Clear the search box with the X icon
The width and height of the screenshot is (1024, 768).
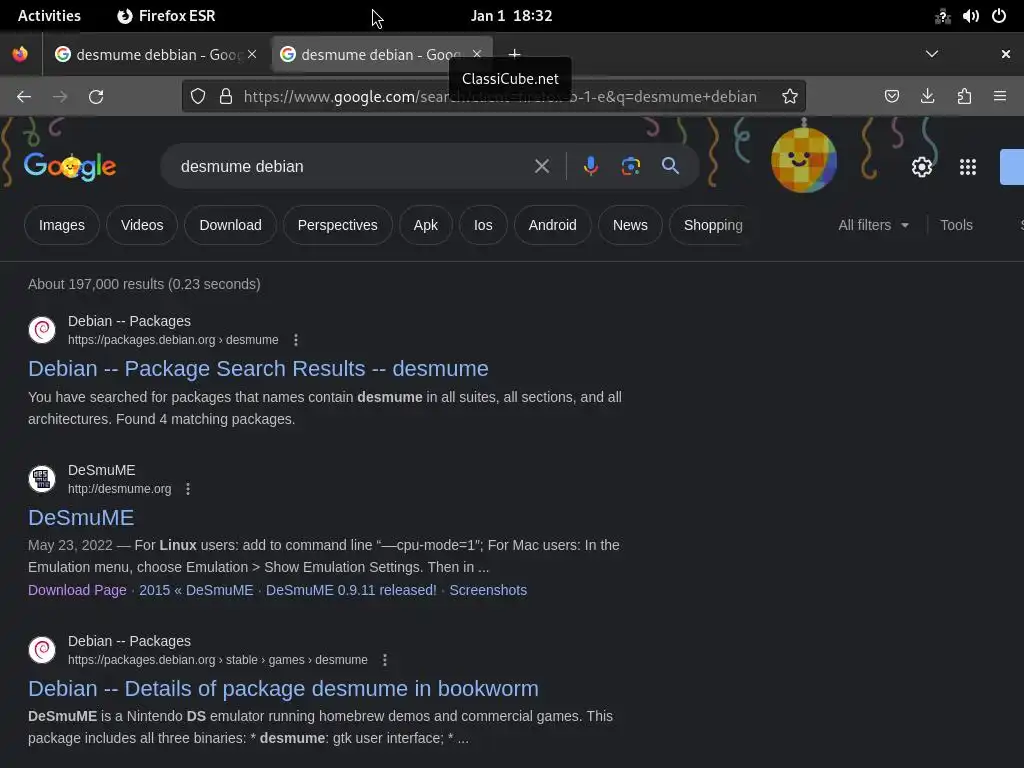(x=541, y=167)
